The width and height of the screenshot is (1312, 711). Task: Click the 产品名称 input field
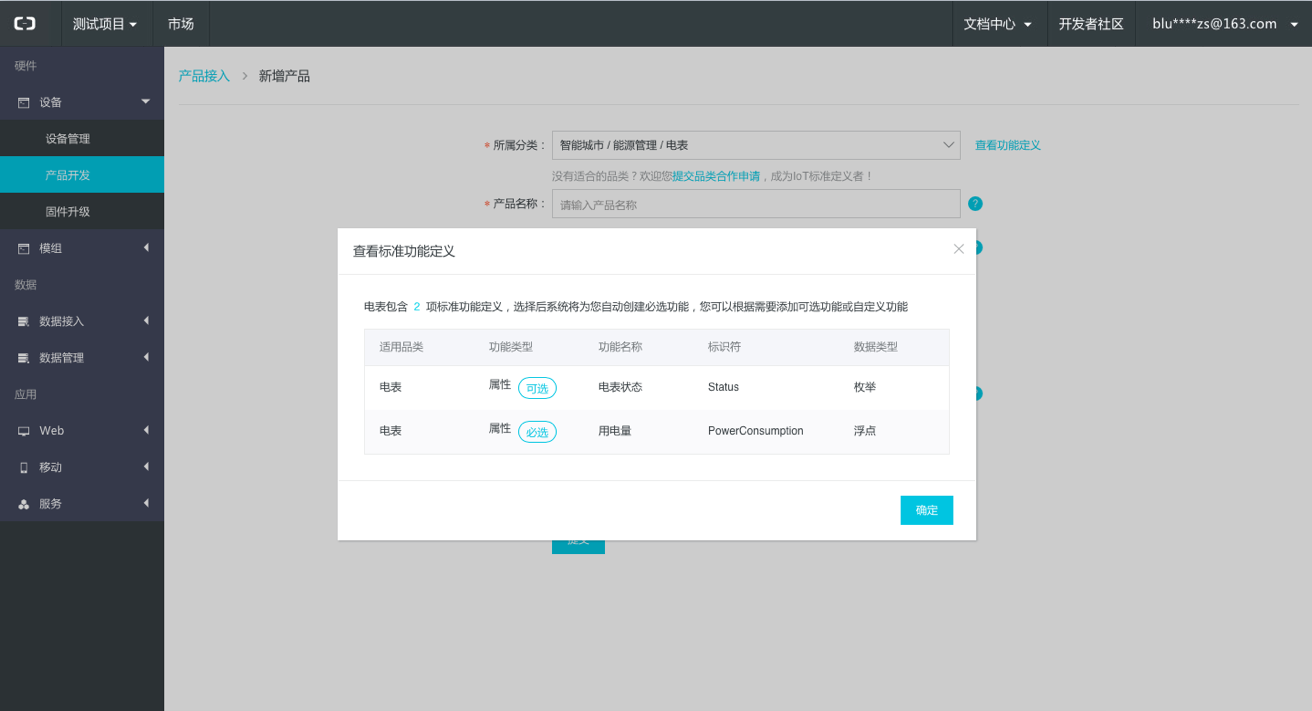756,204
